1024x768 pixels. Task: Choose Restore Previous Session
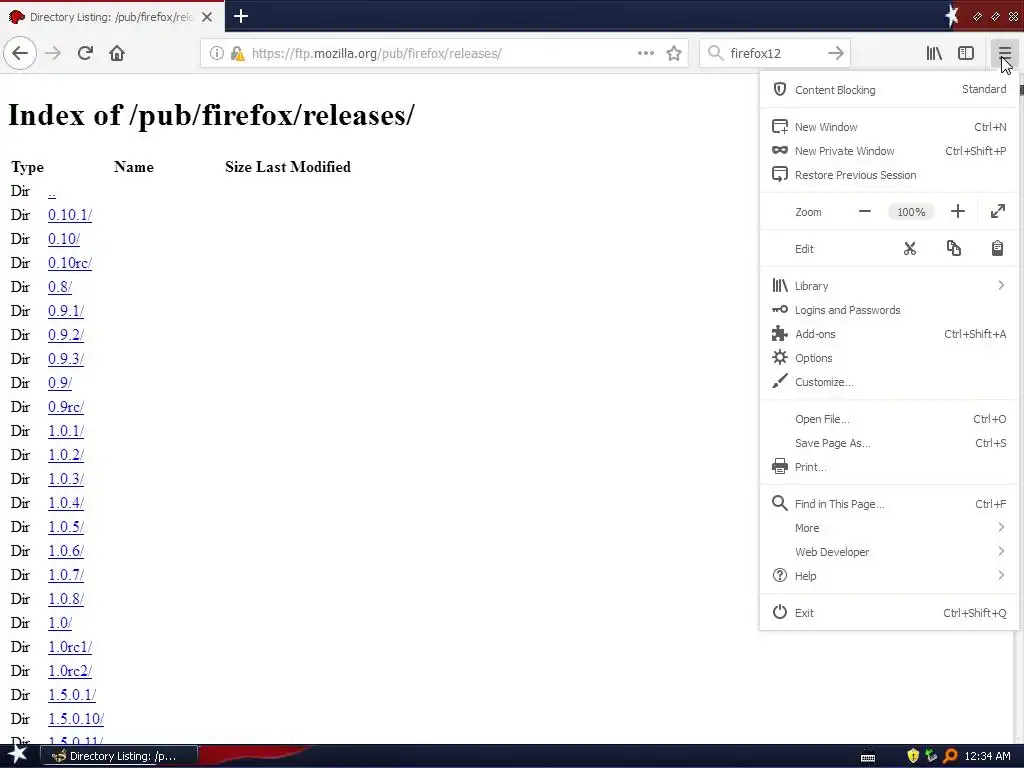click(889, 175)
